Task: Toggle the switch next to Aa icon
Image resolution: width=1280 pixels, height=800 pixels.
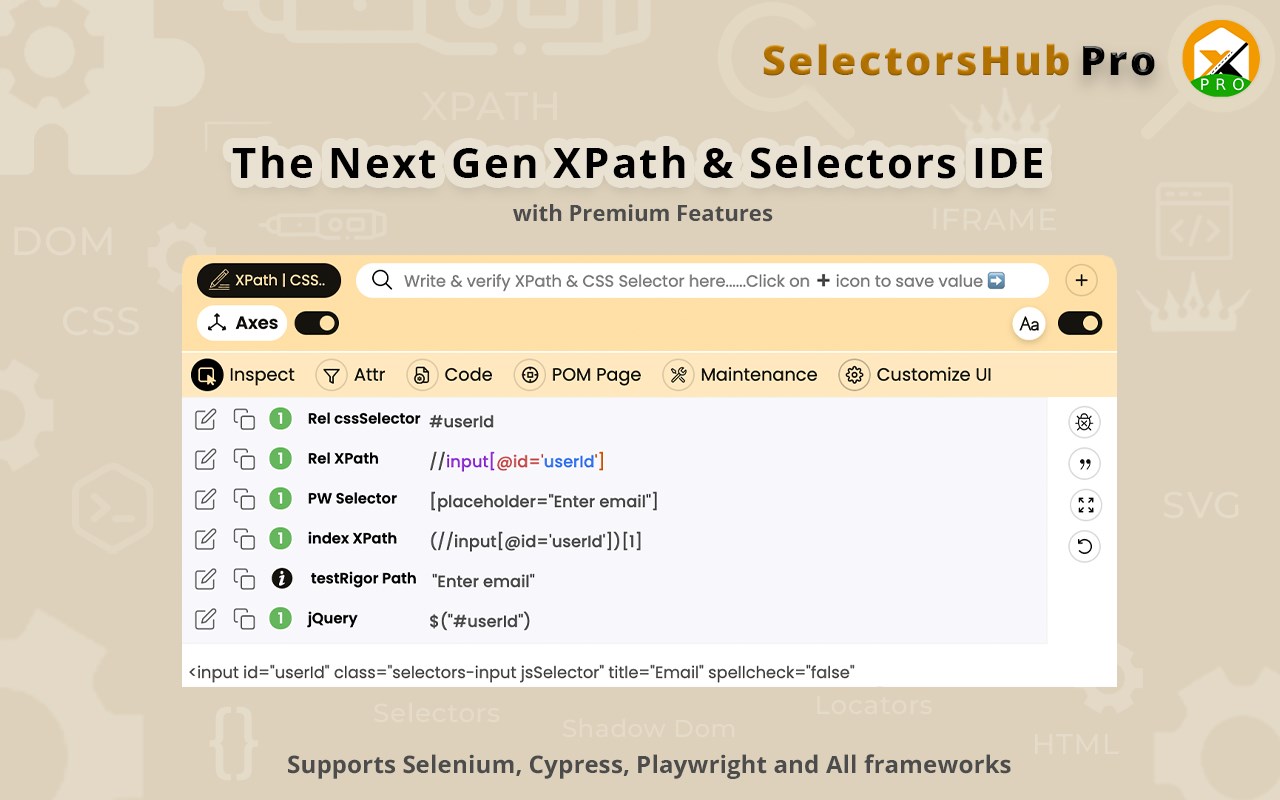Action: click(1080, 323)
